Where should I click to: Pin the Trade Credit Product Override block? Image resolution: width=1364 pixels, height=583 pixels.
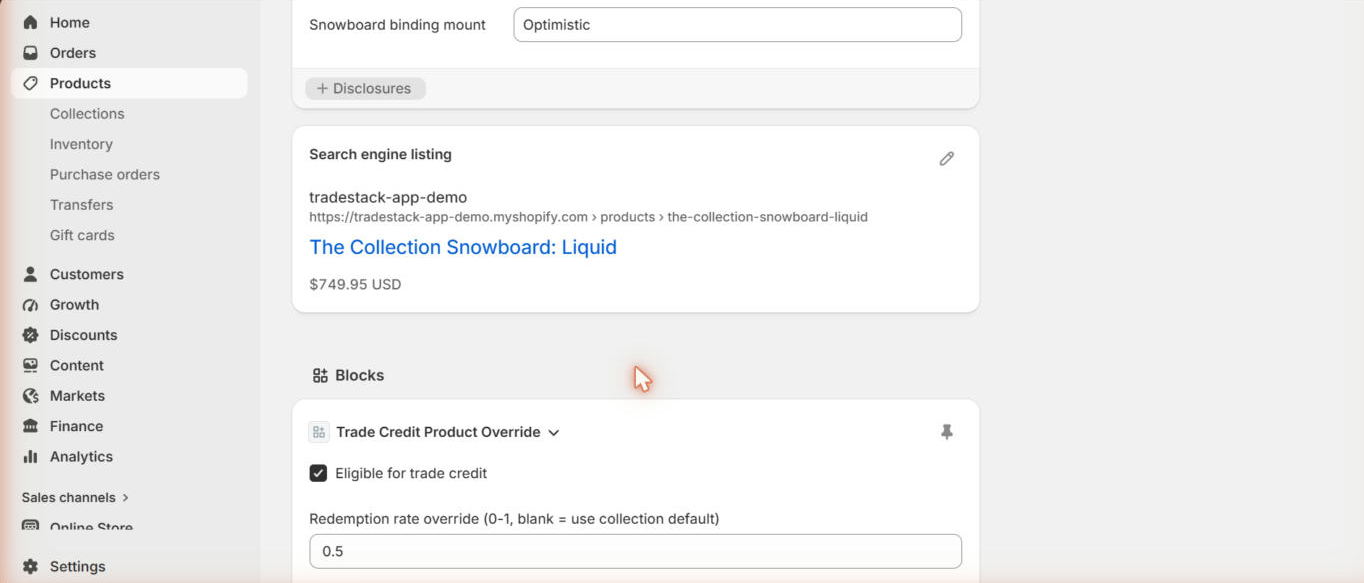point(946,432)
